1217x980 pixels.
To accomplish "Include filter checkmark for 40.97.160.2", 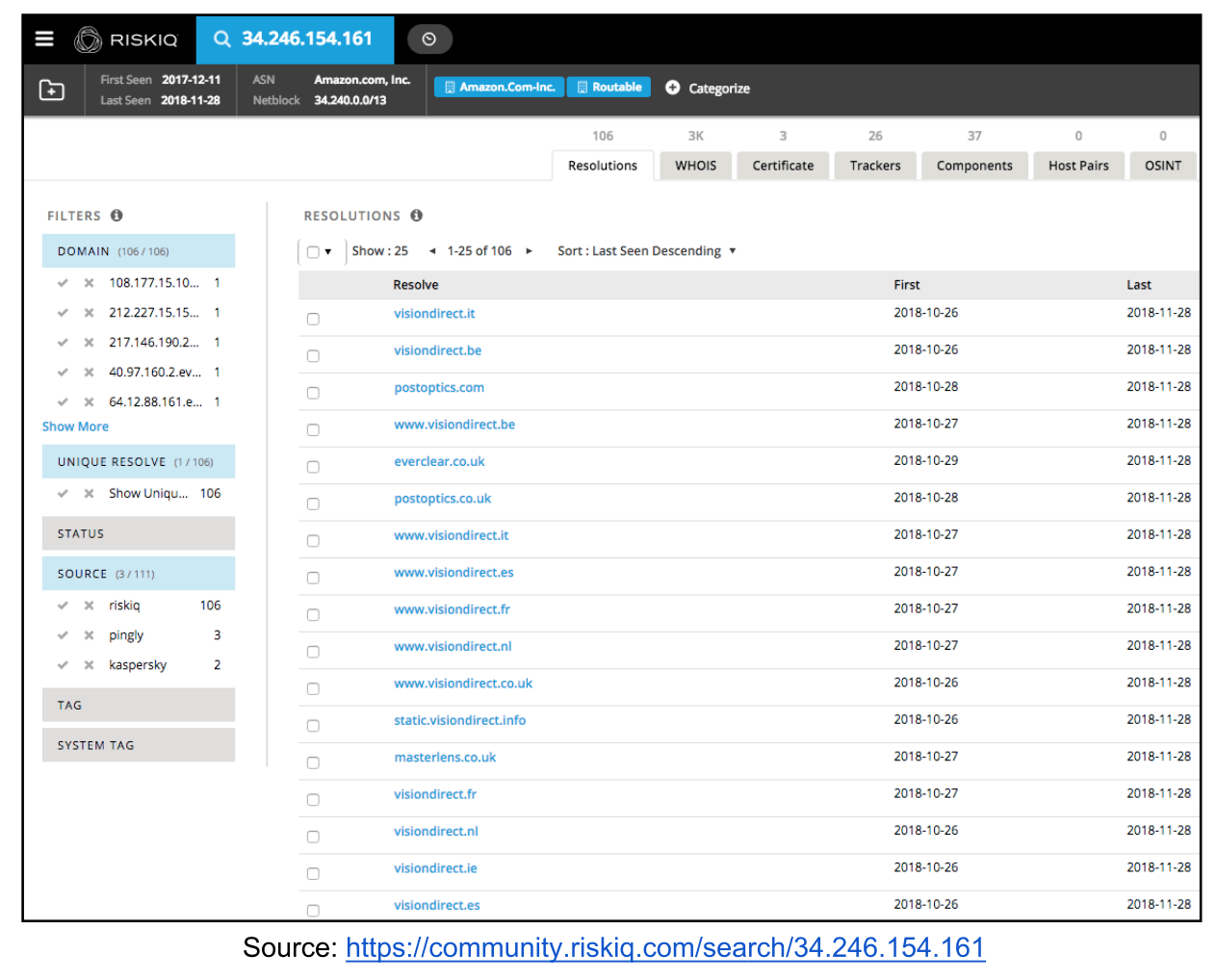I will tap(63, 373).
